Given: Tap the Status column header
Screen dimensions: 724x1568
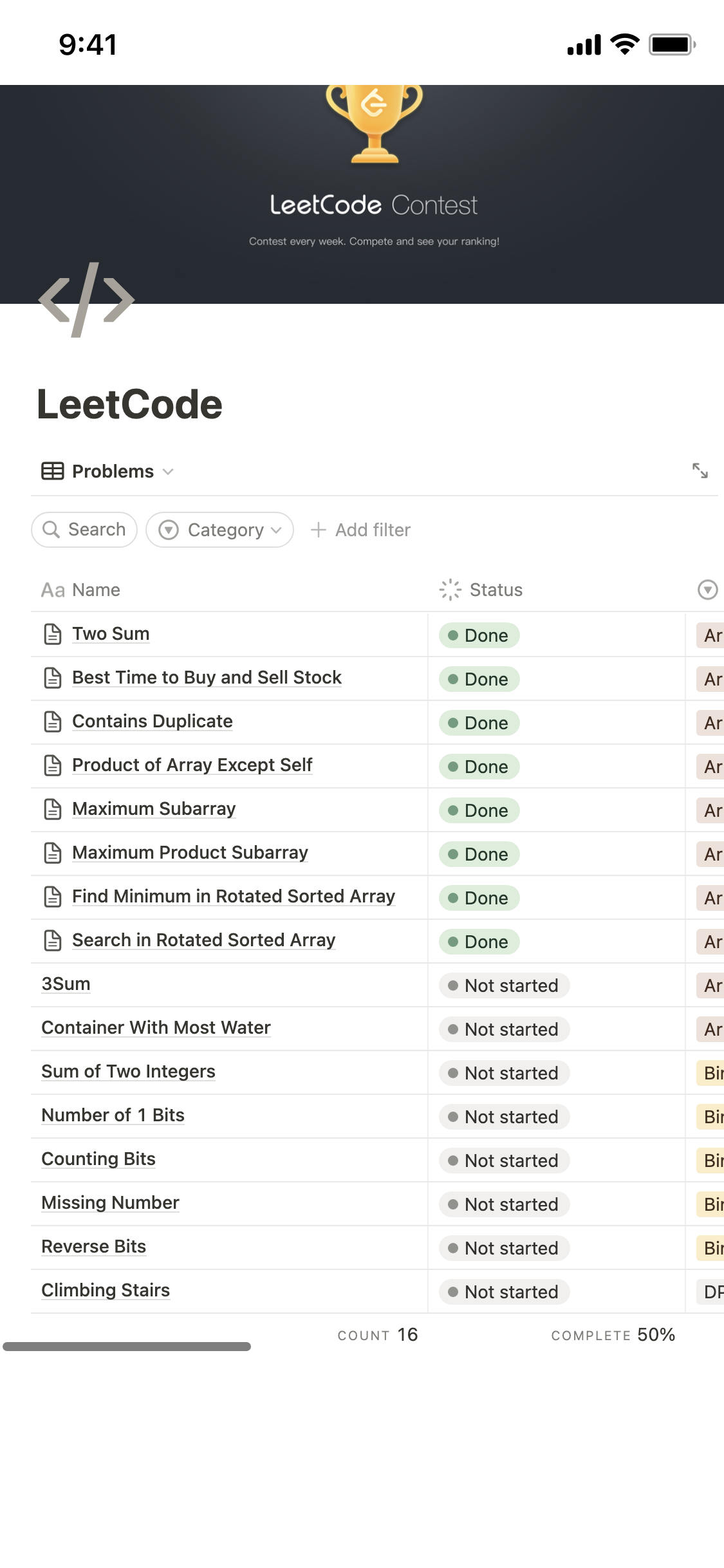Looking at the screenshot, I should tap(496, 590).
